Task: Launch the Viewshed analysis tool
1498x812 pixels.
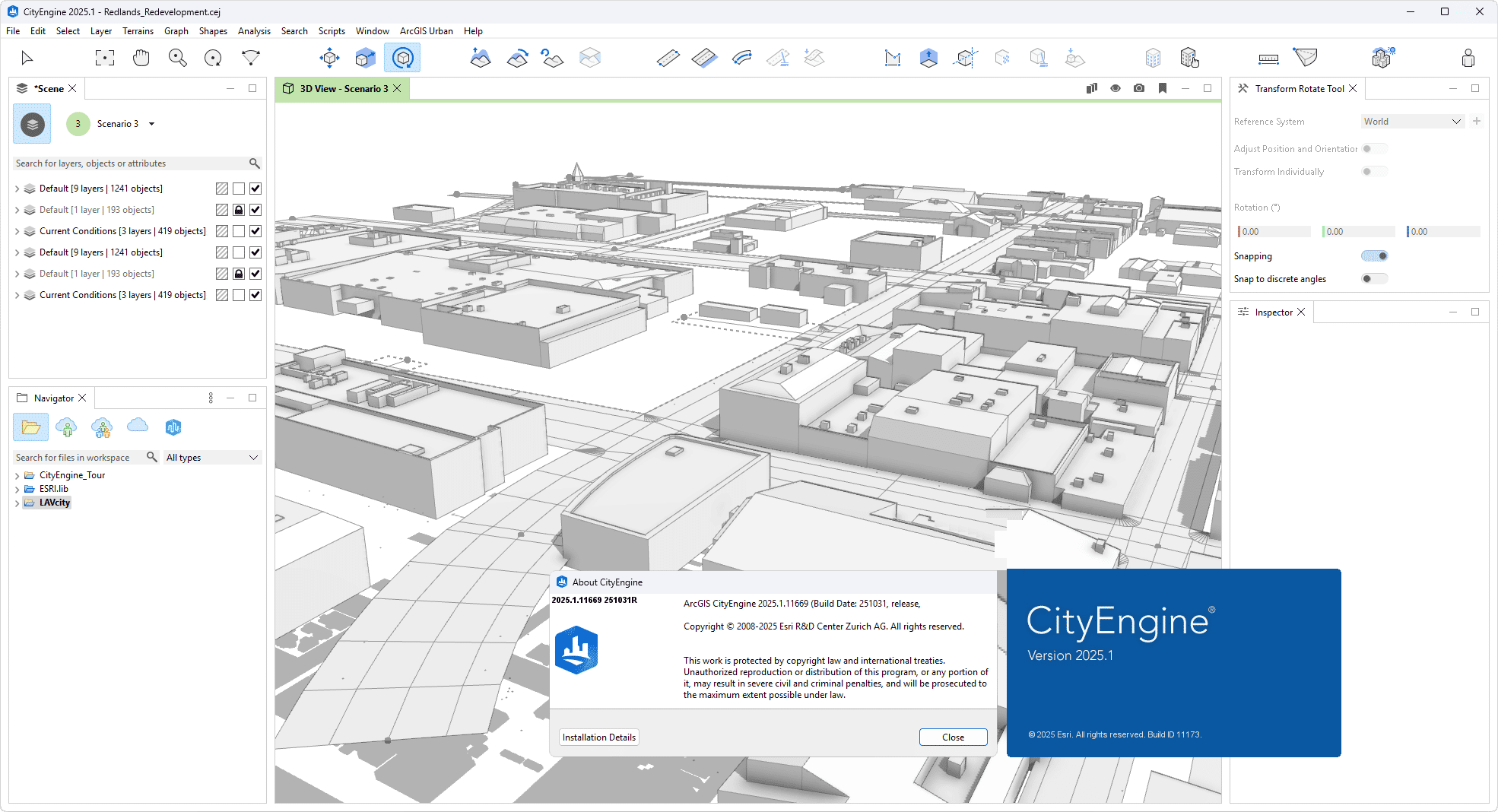Action: (x=1305, y=57)
